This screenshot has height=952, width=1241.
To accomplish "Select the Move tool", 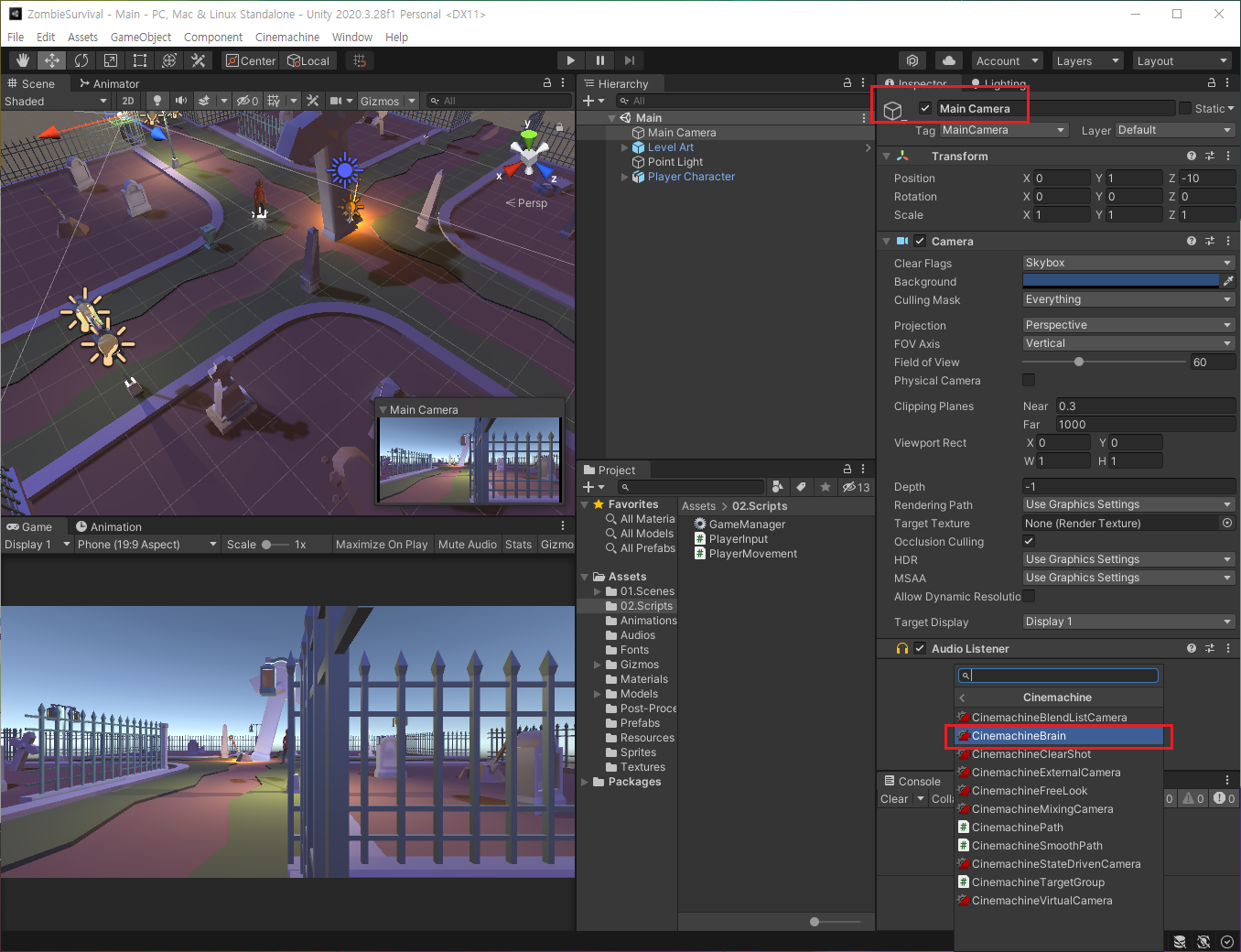I will pyautogui.click(x=52, y=60).
